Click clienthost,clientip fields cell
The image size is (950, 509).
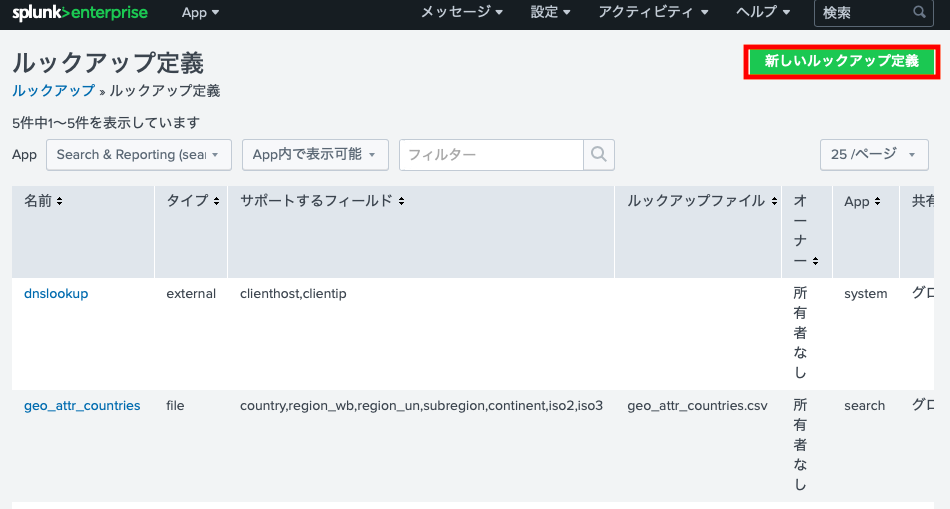(293, 293)
